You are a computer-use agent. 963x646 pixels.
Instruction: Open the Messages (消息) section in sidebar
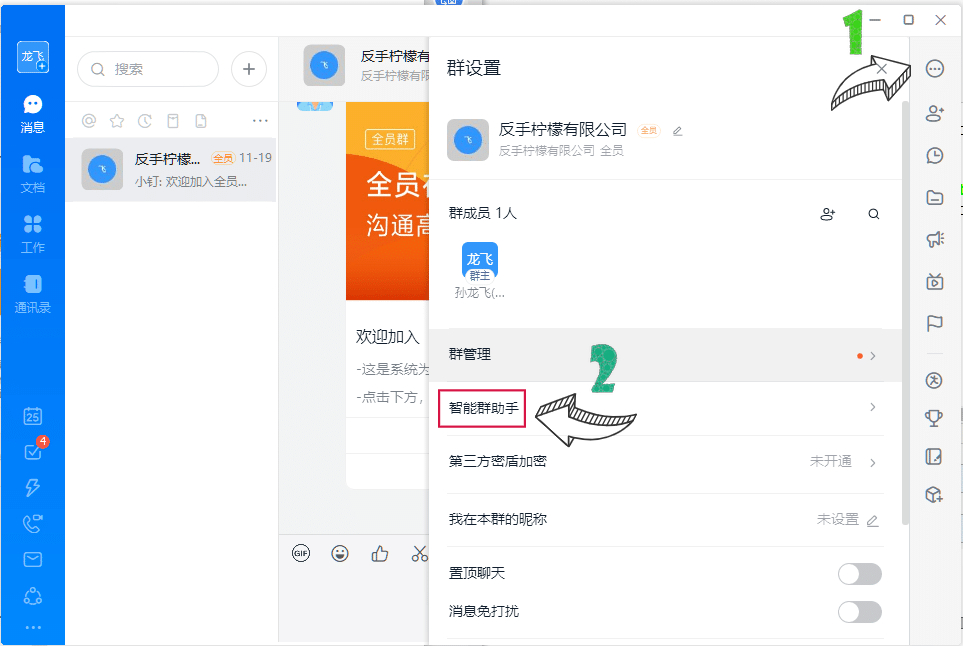pos(33,114)
